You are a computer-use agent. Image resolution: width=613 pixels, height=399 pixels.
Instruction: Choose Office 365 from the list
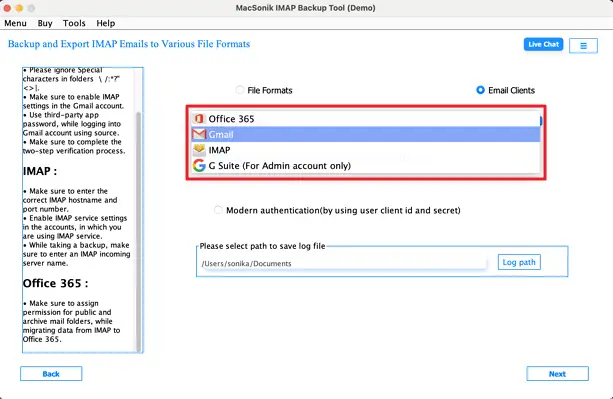[366, 119]
